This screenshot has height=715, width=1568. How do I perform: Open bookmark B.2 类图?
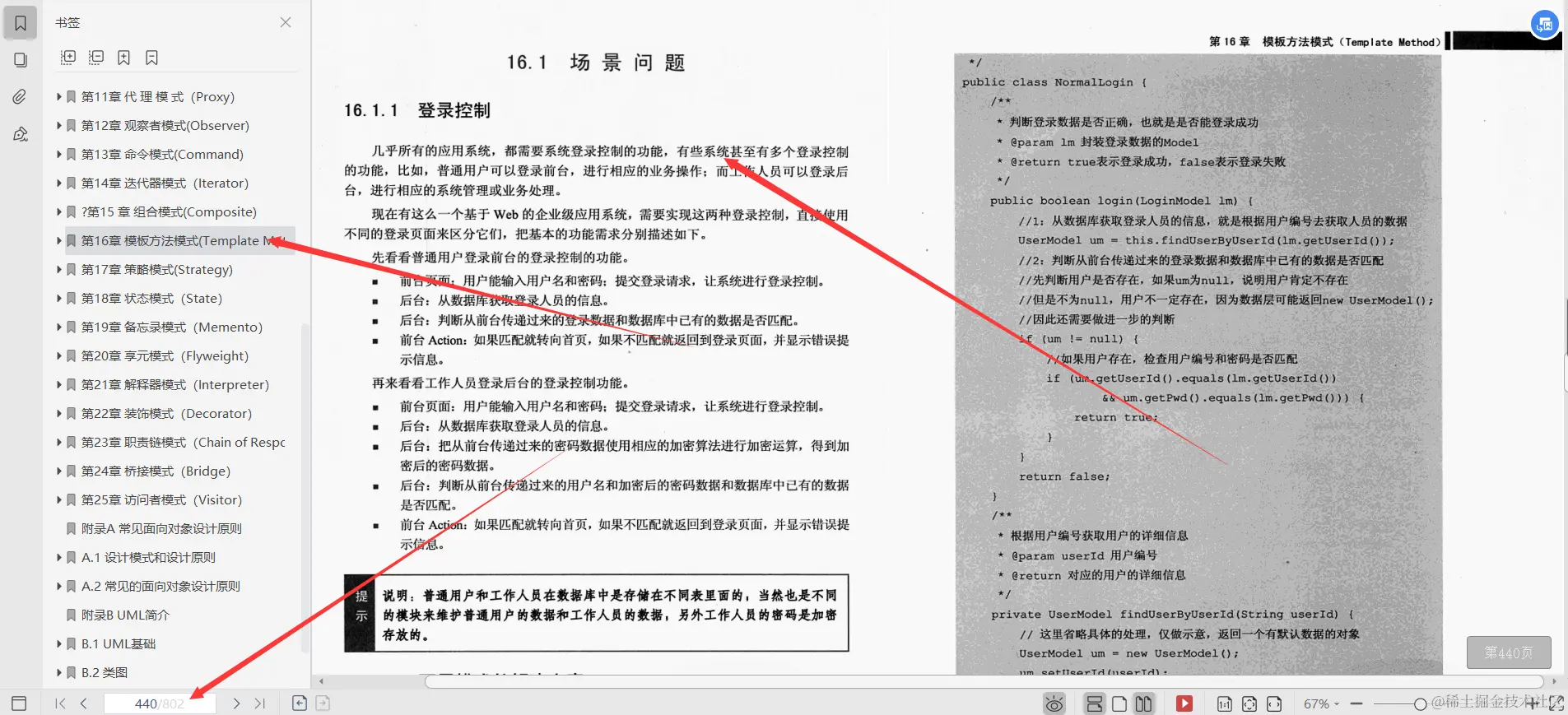pyautogui.click(x=105, y=672)
